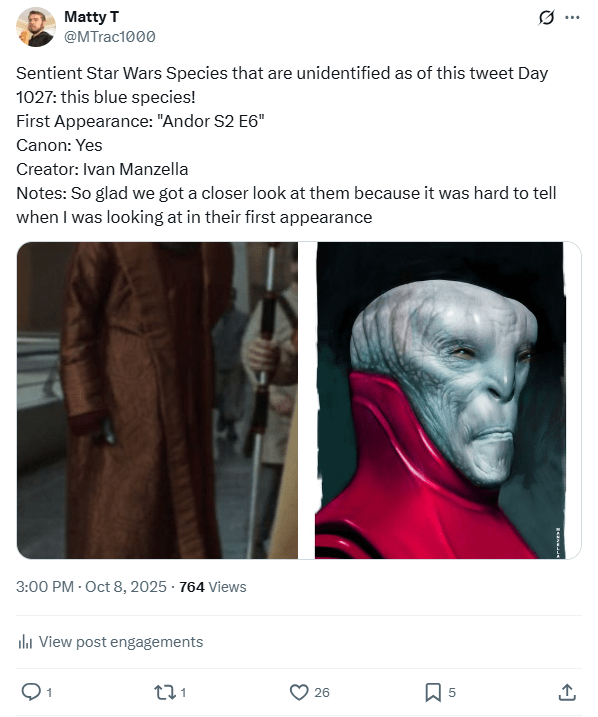Click the reply count number 1
Viewport: 598px width, 717px height.
pos(49,693)
